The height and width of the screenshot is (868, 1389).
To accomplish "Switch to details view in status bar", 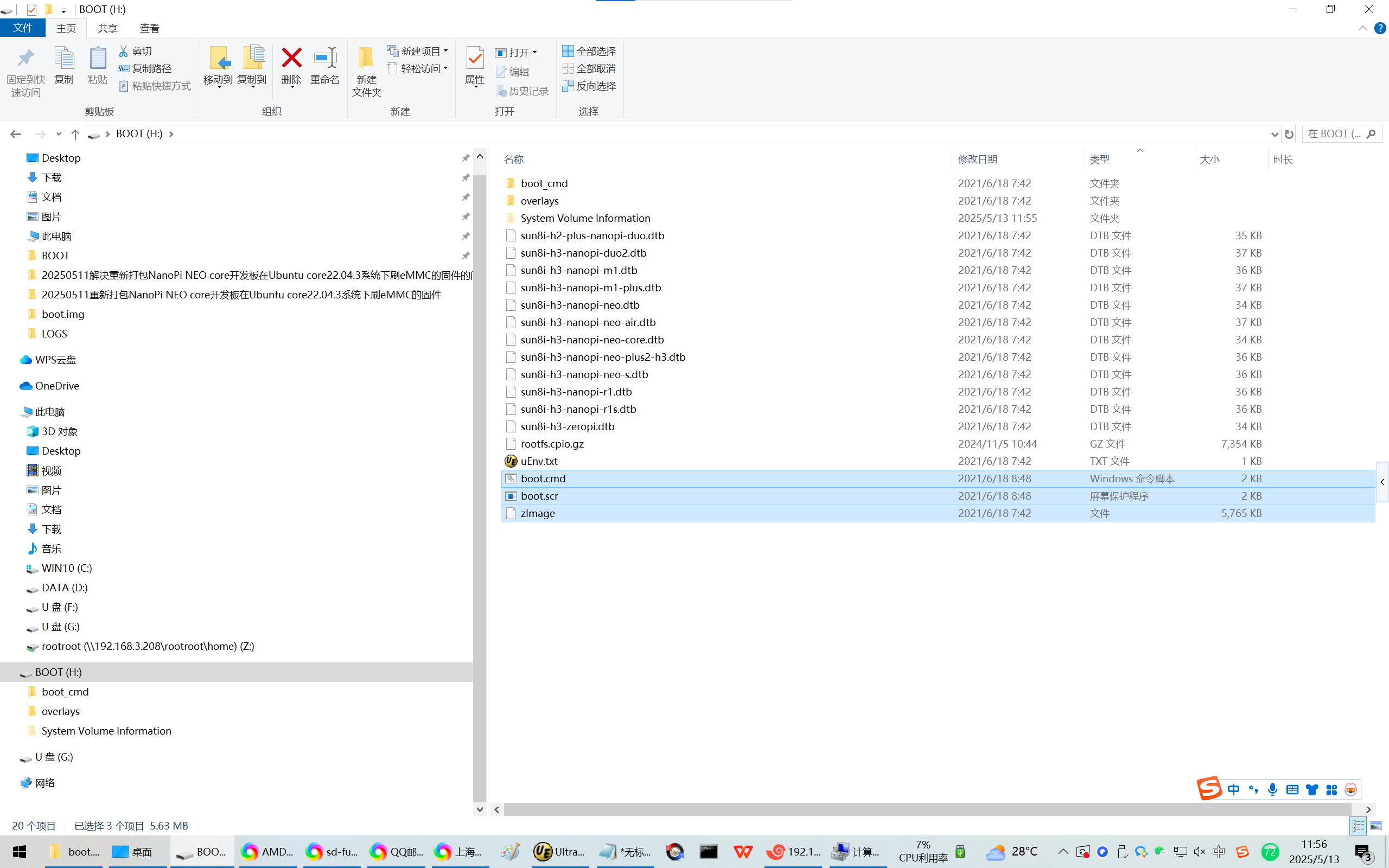I will coord(1358,826).
